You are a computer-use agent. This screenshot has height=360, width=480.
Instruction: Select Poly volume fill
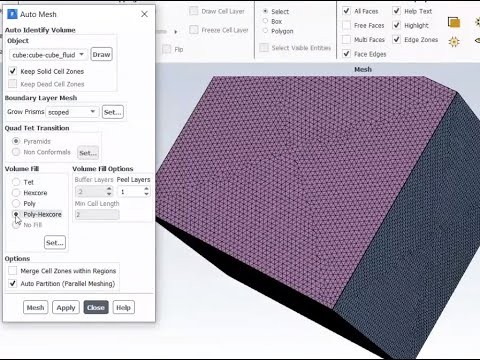pos(16,203)
